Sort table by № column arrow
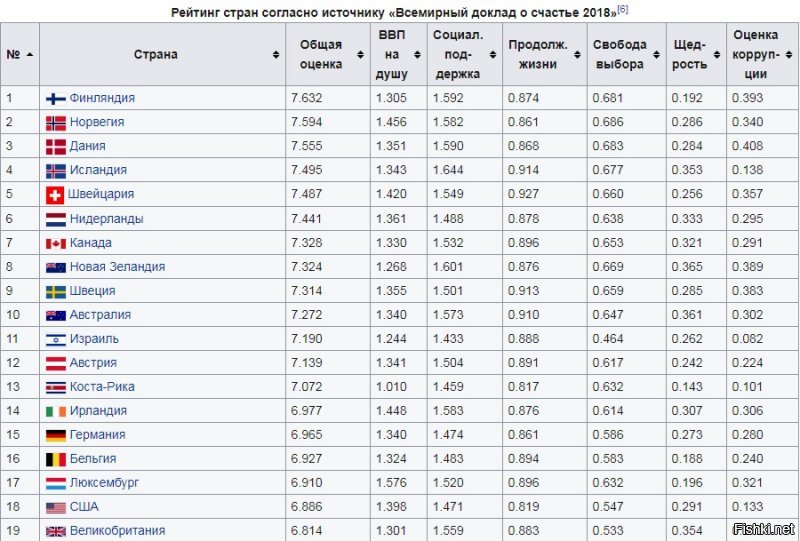This screenshot has width=800, height=541. pyautogui.click(x=30, y=55)
